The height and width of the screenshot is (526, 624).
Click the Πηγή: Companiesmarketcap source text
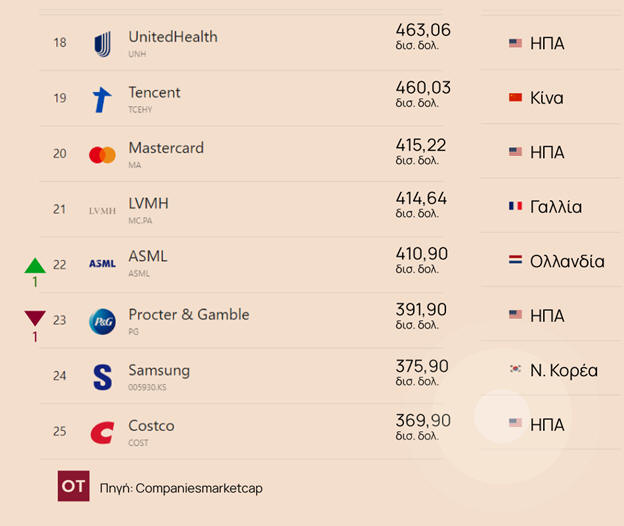tap(181, 487)
